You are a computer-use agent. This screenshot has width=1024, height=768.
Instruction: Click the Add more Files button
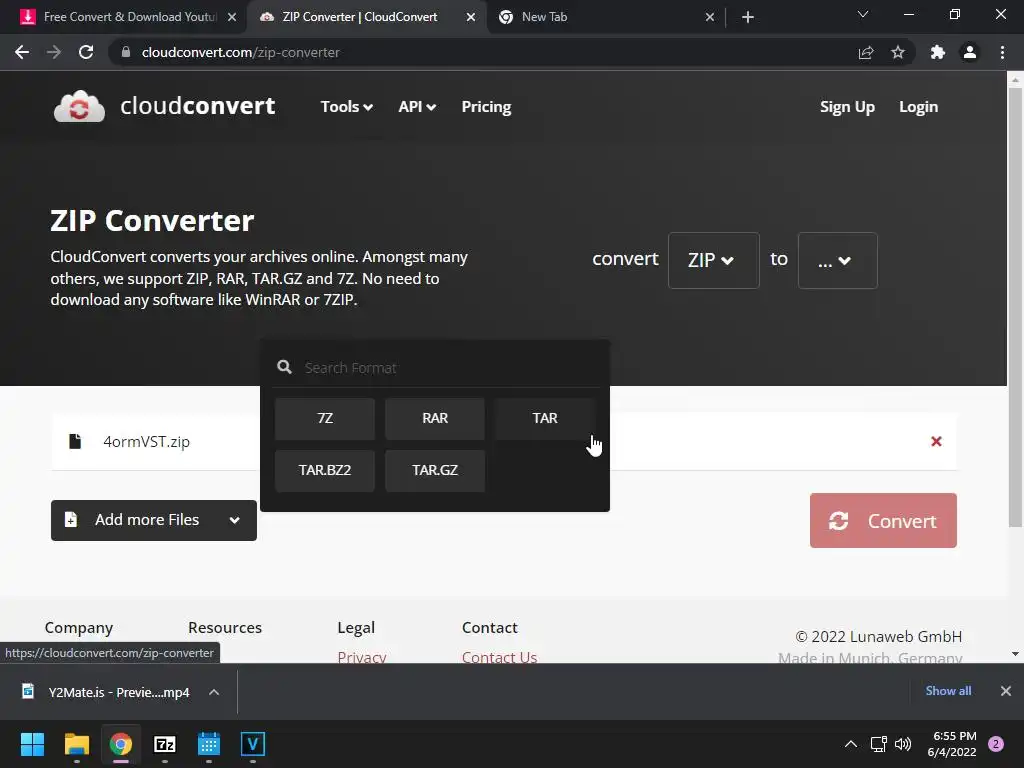153,520
